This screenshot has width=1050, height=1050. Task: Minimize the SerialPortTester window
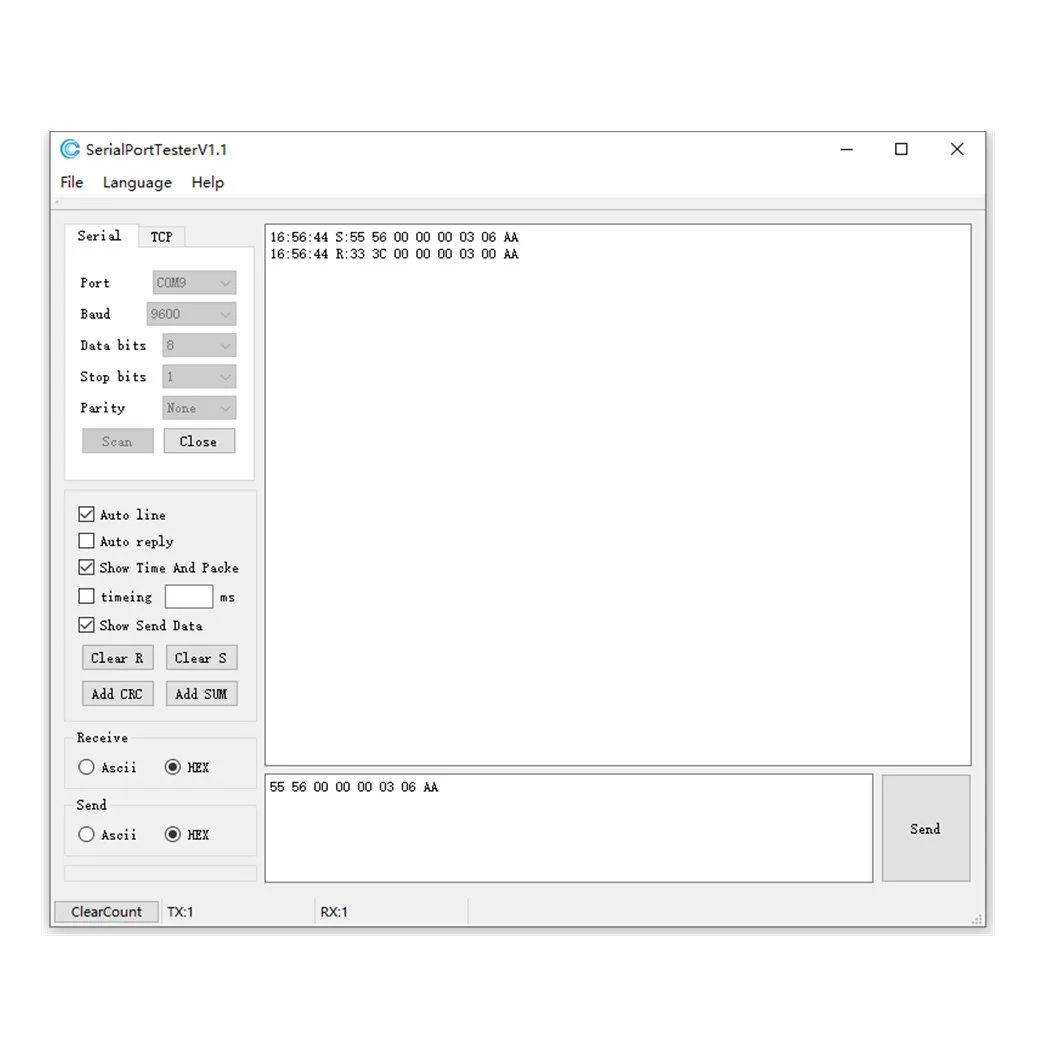pyautogui.click(x=846, y=149)
